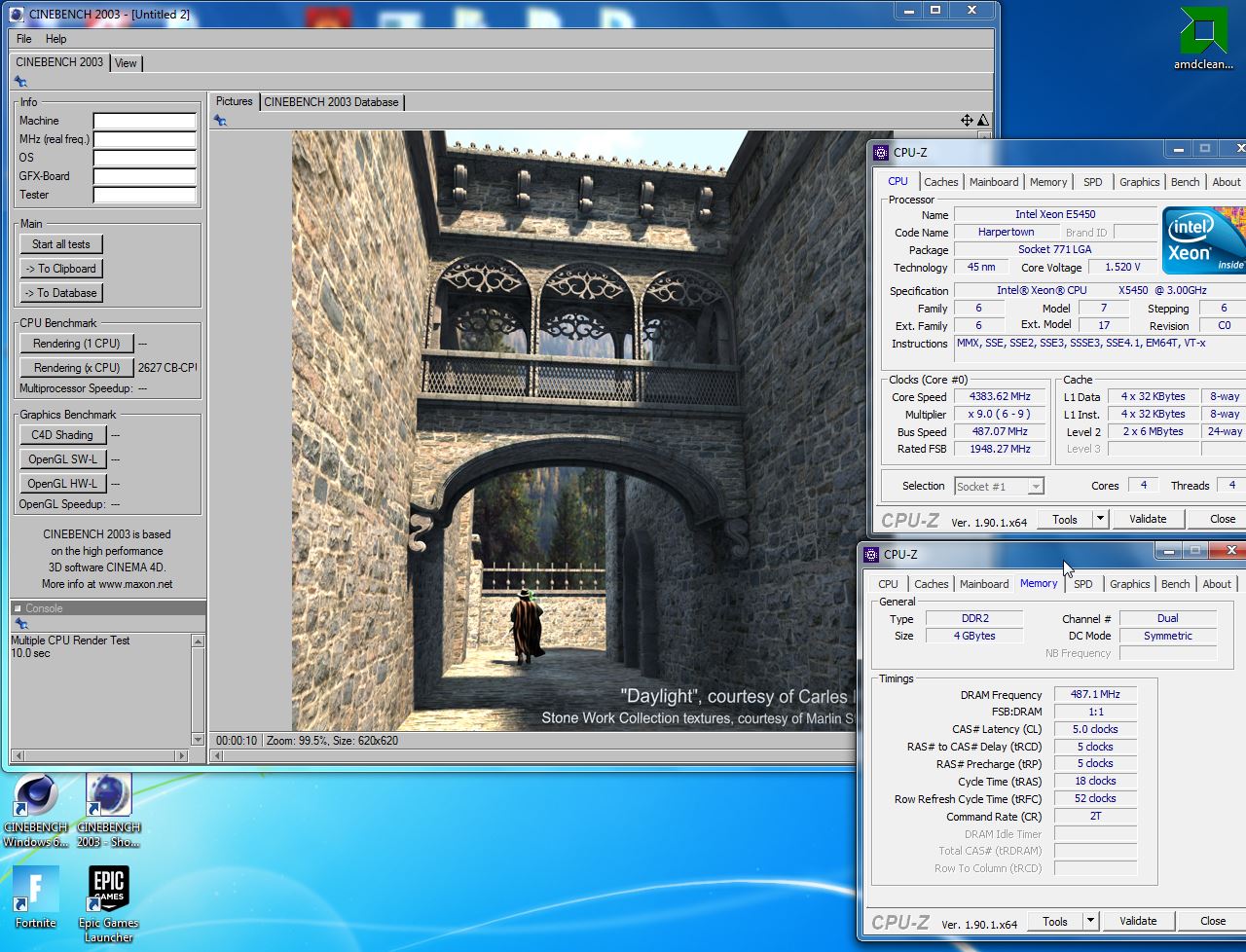Open SPD tab in lower CPU-Z window
Screen dimensions: 1246x952
[1083, 584]
